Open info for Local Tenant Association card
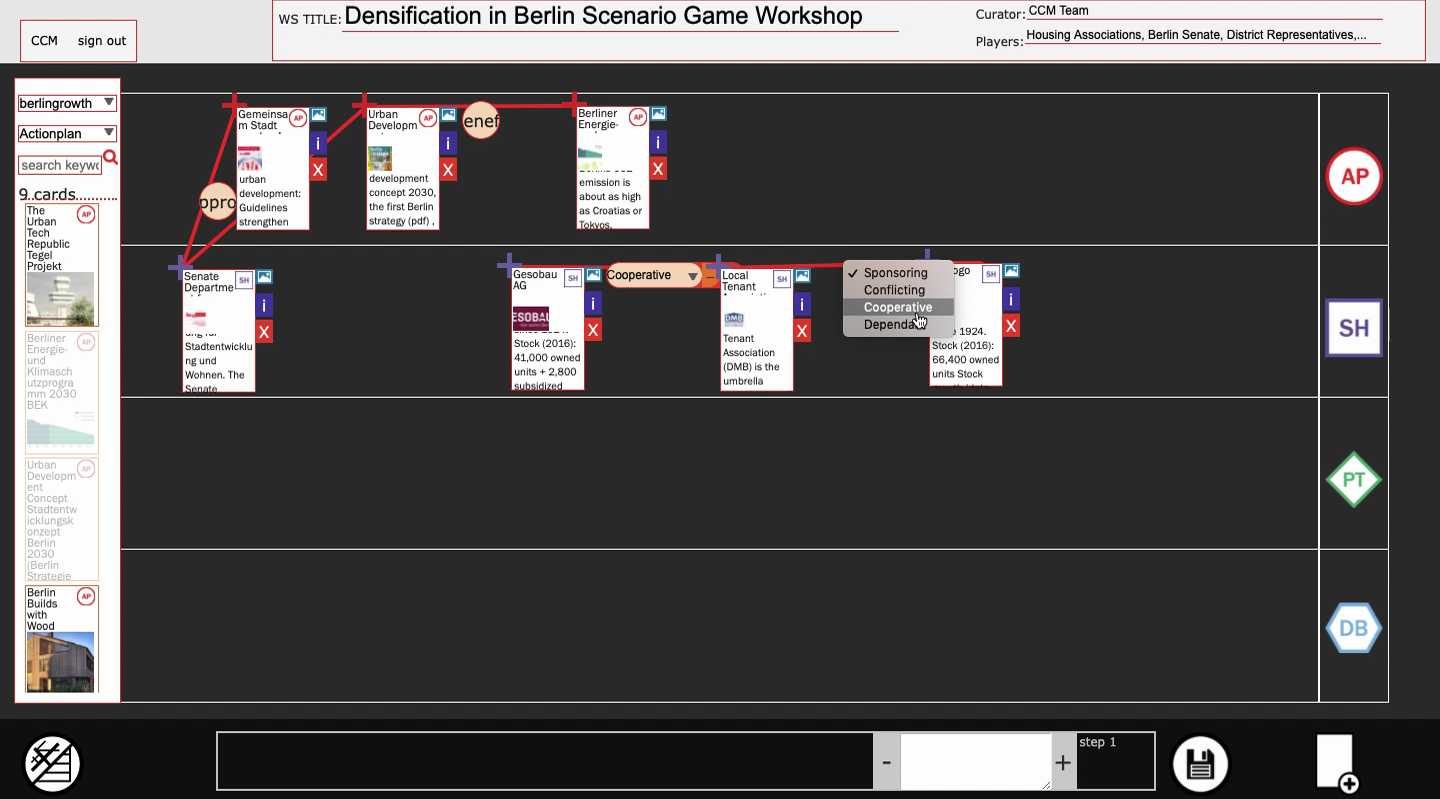 pyautogui.click(x=802, y=304)
